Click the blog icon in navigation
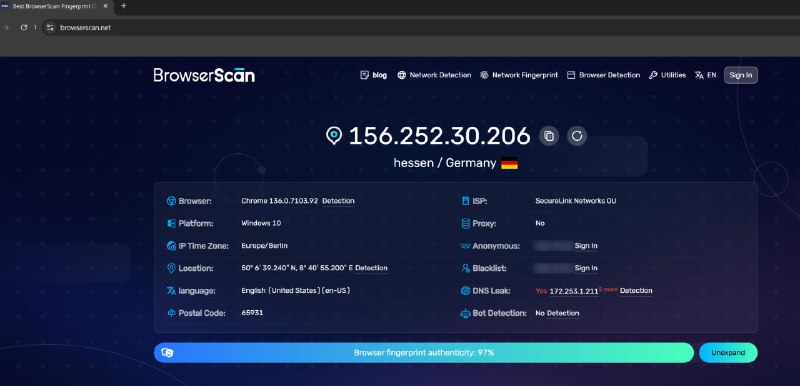Image resolution: width=800 pixels, height=386 pixels. pos(364,75)
